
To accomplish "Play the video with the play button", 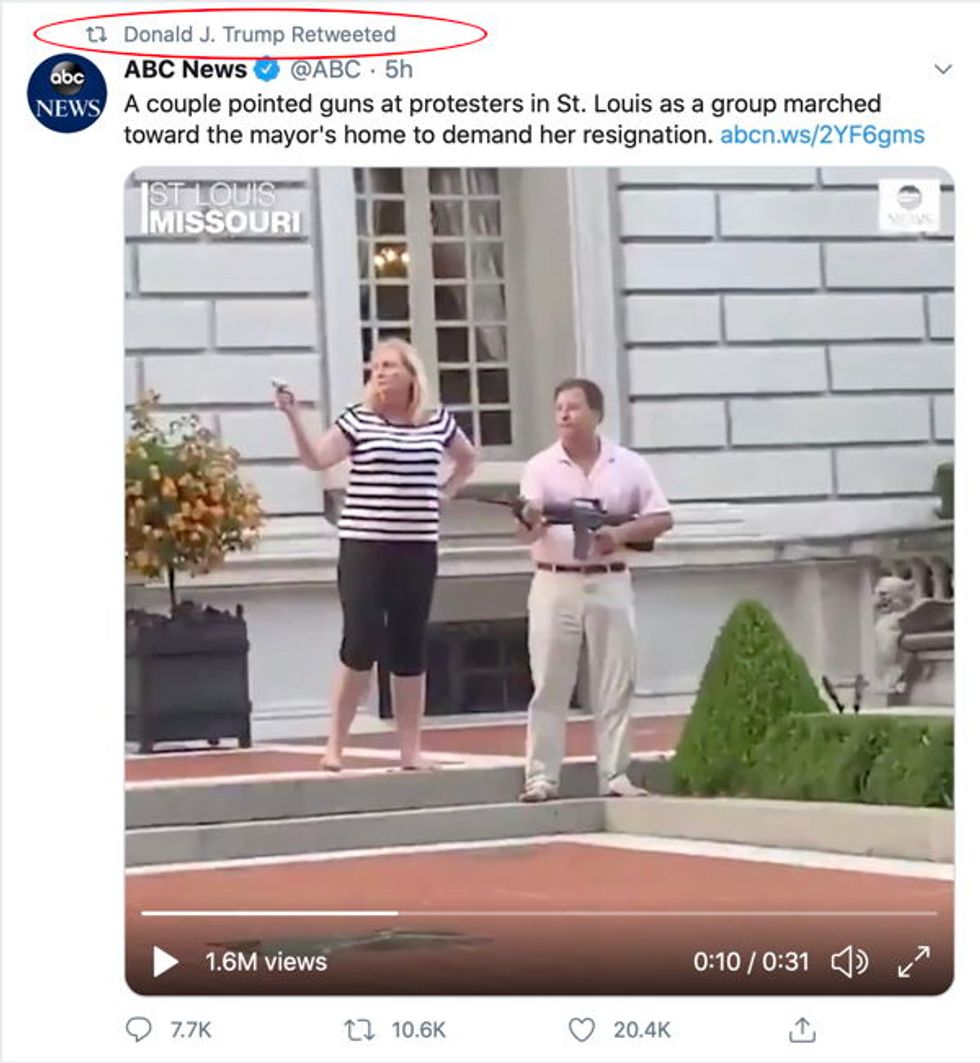I will 165,961.
